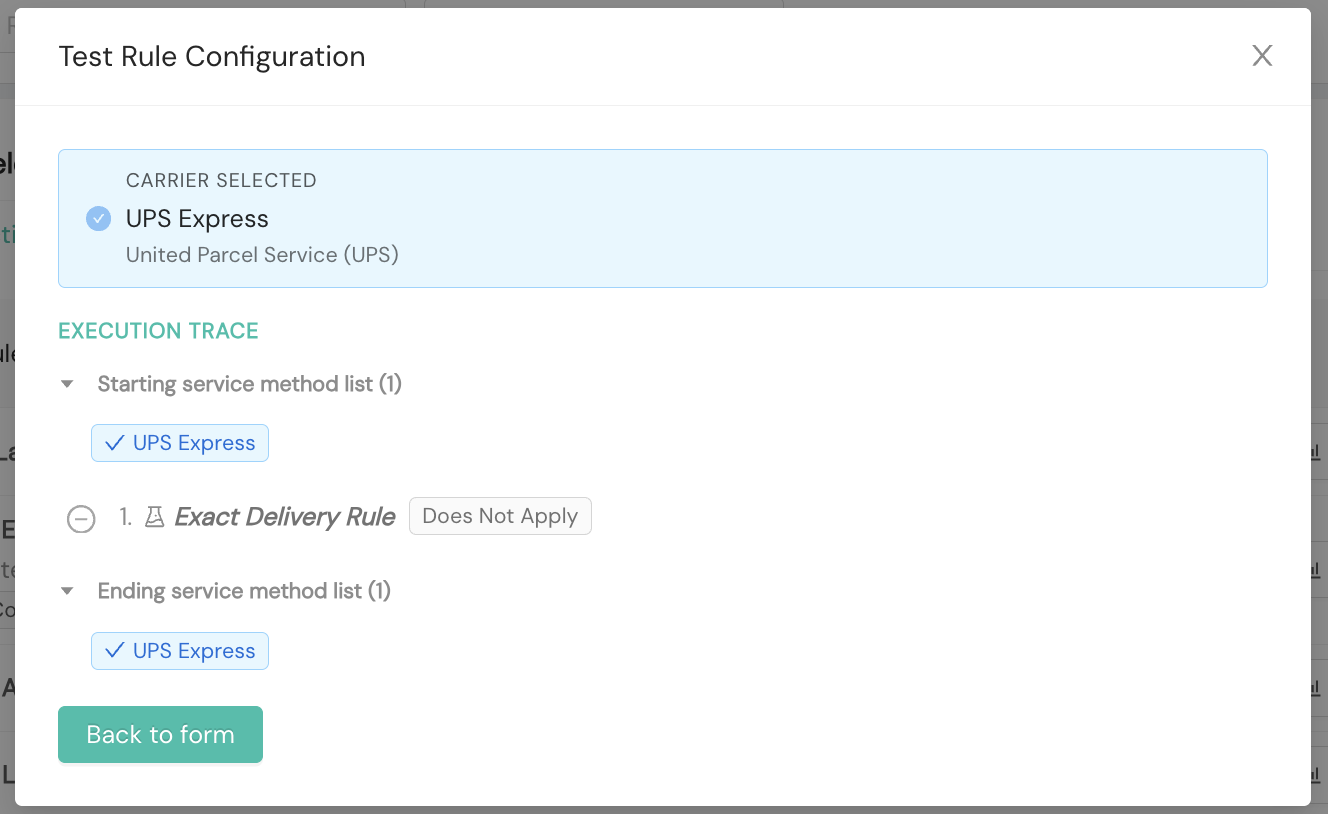The height and width of the screenshot is (814, 1328).
Task: Click the CARRIER SELECTED label
Action: tap(221, 181)
